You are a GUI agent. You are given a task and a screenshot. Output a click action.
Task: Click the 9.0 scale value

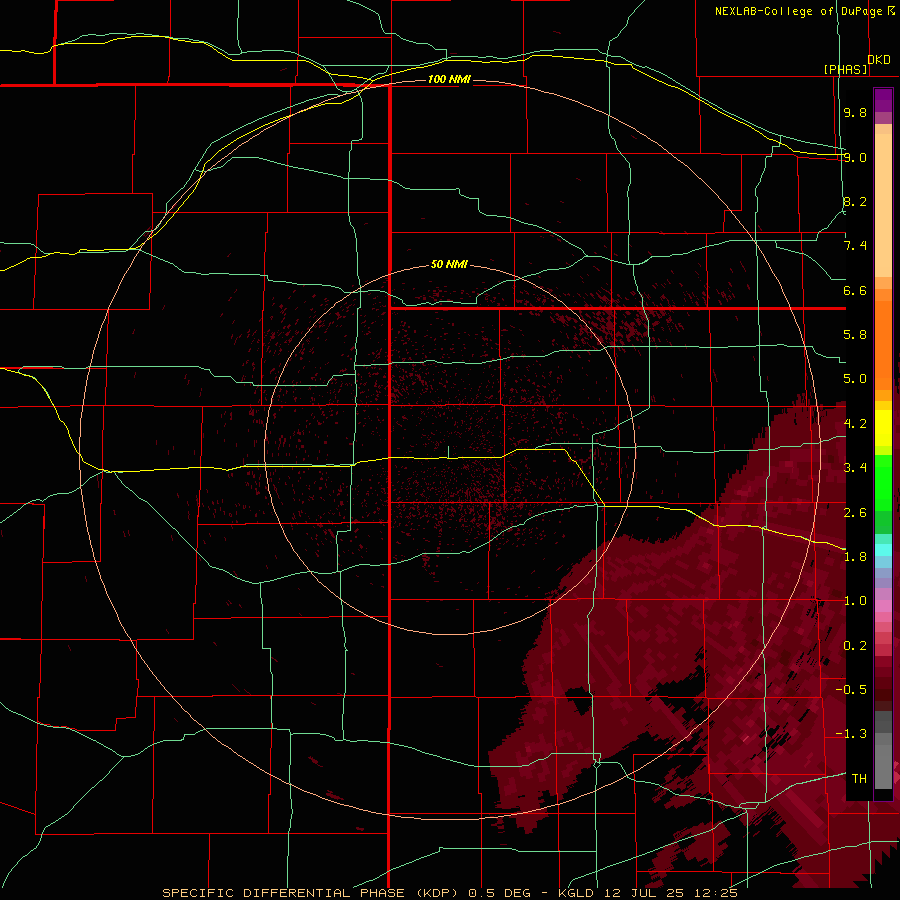tap(855, 157)
